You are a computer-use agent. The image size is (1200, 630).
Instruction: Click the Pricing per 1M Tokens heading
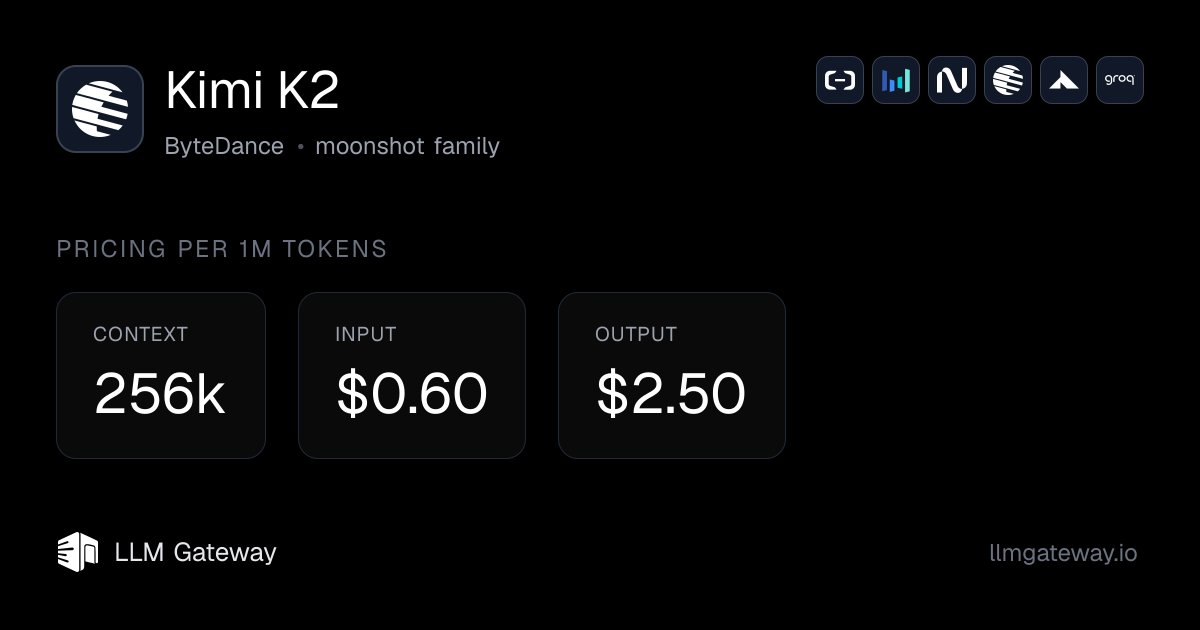point(222,249)
